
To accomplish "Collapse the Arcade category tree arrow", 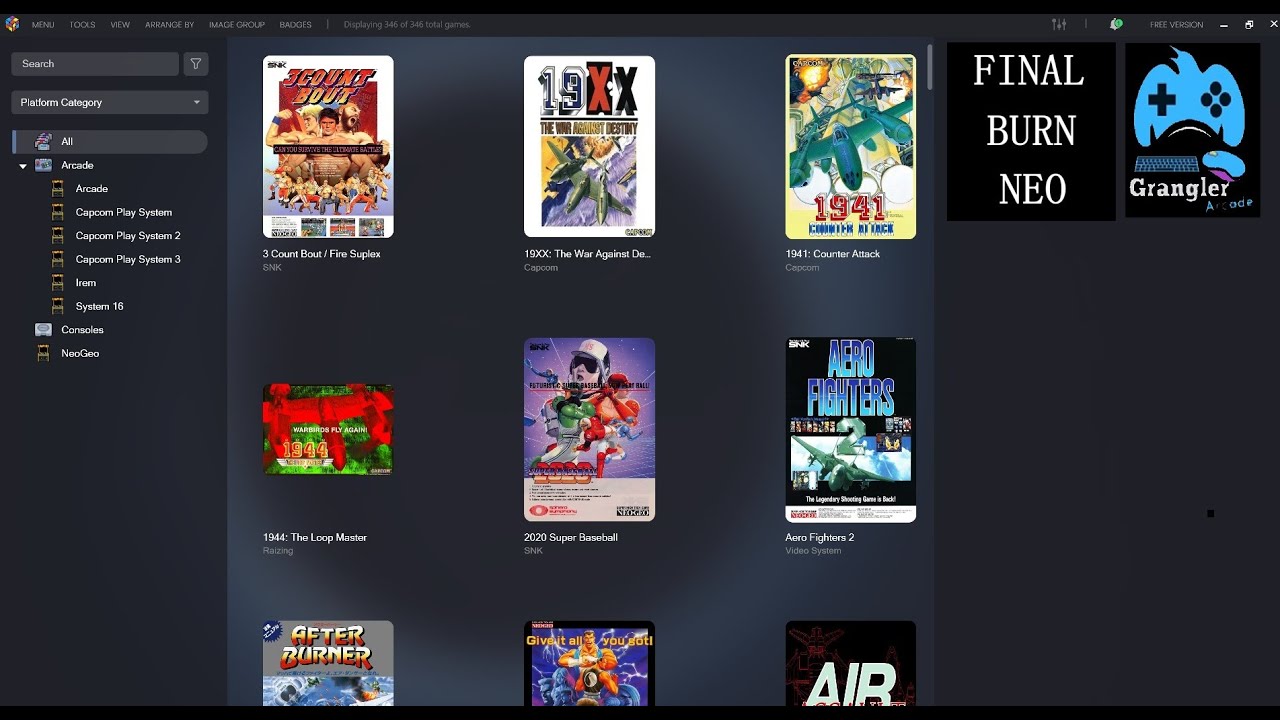I will [23, 166].
